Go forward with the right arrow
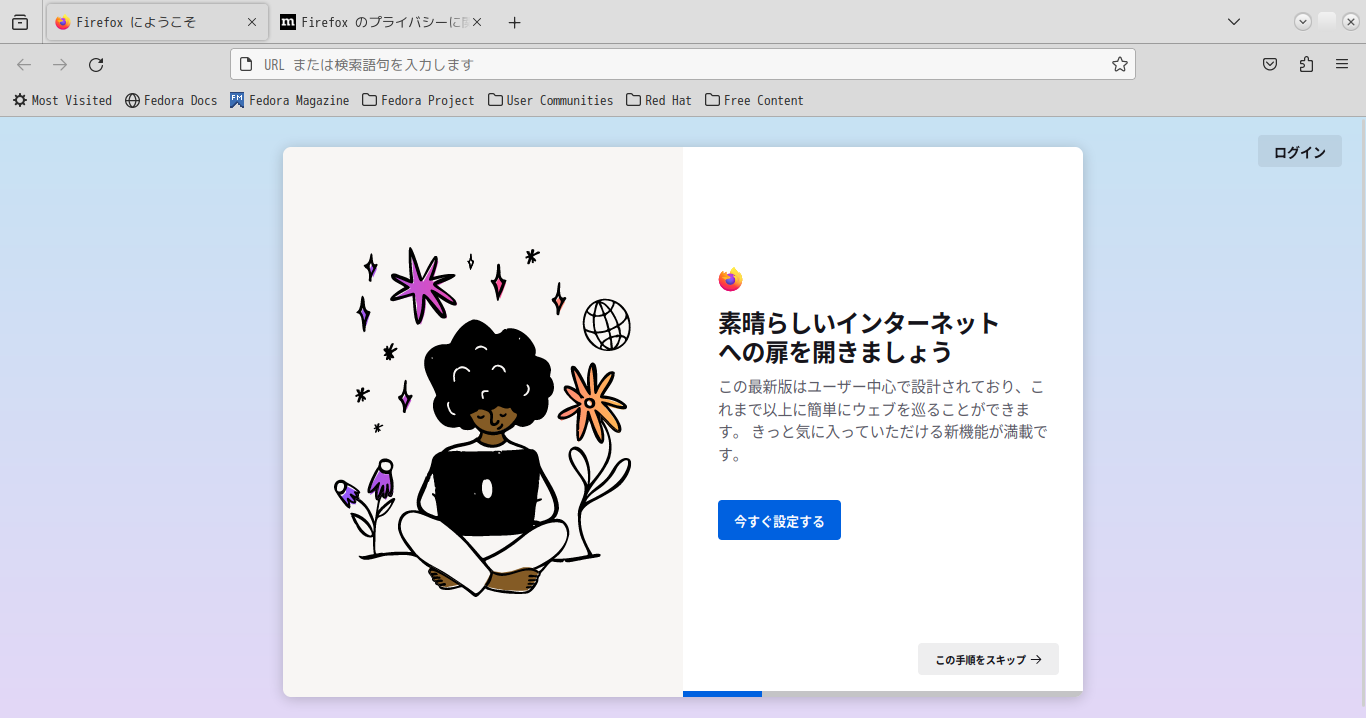The image size is (1366, 718). pyautogui.click(x=60, y=64)
